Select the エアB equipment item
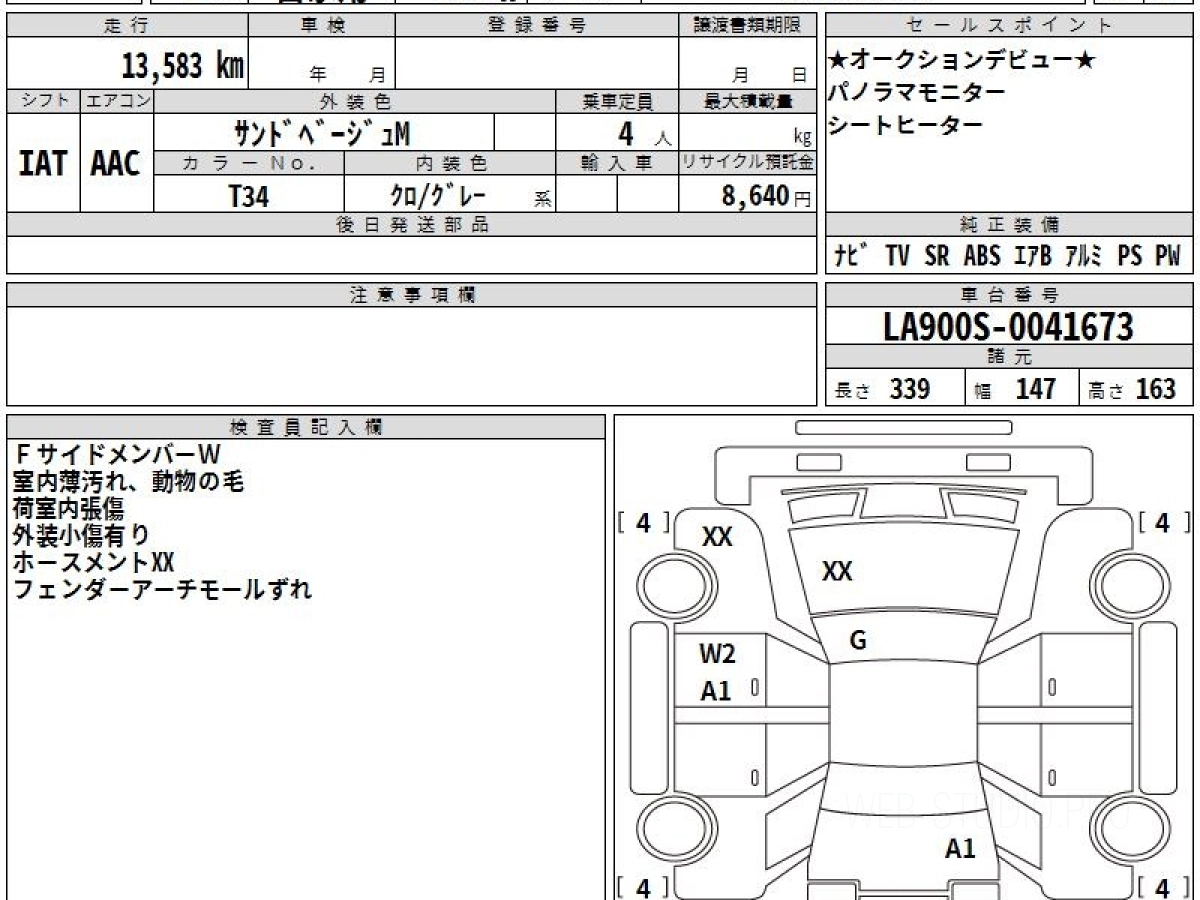Screen dimensions: 1200x900 coord(1032,256)
